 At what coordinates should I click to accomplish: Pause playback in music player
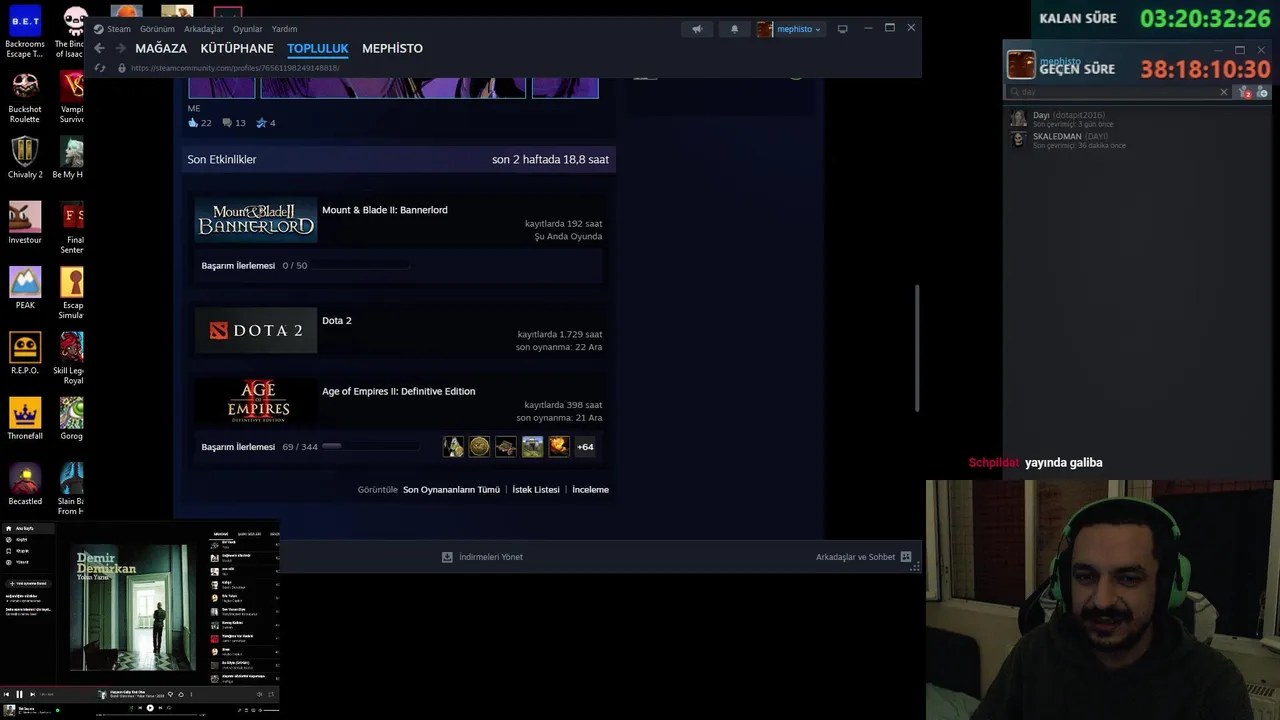[x=19, y=694]
